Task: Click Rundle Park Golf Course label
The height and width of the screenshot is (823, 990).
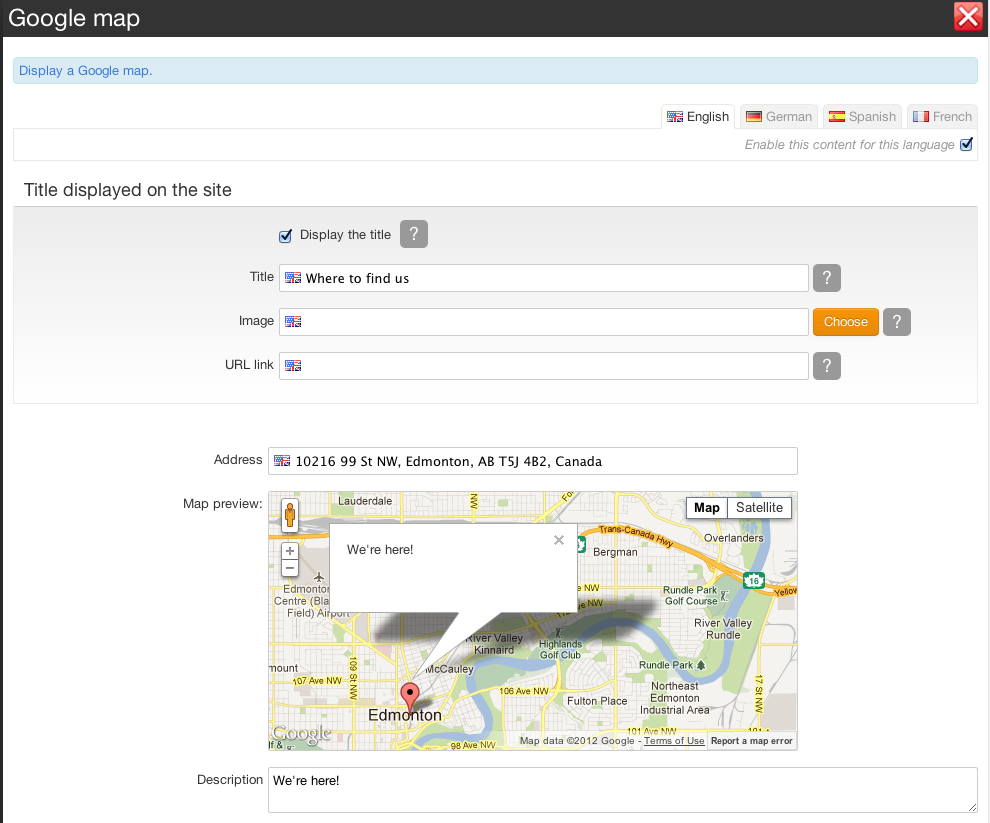Action: [x=690, y=596]
